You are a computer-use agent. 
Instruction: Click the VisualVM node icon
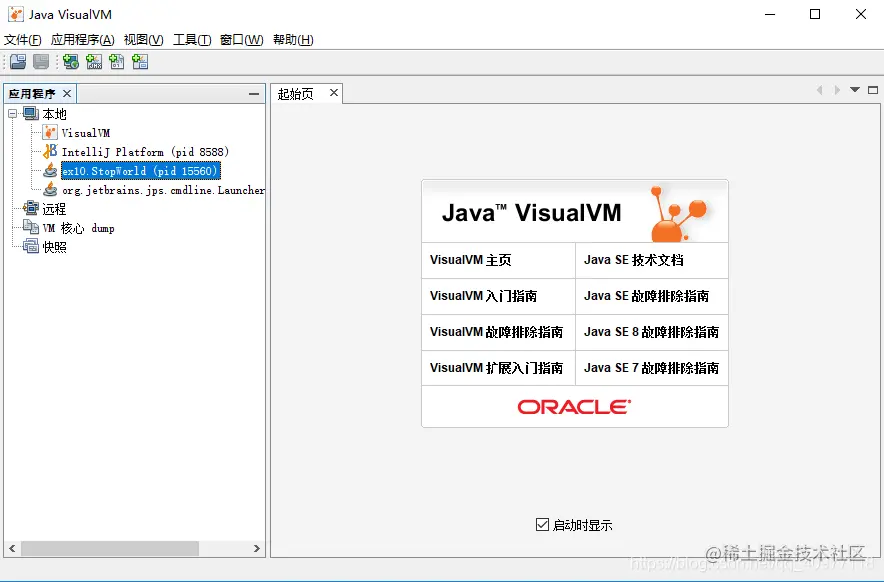click(x=50, y=133)
